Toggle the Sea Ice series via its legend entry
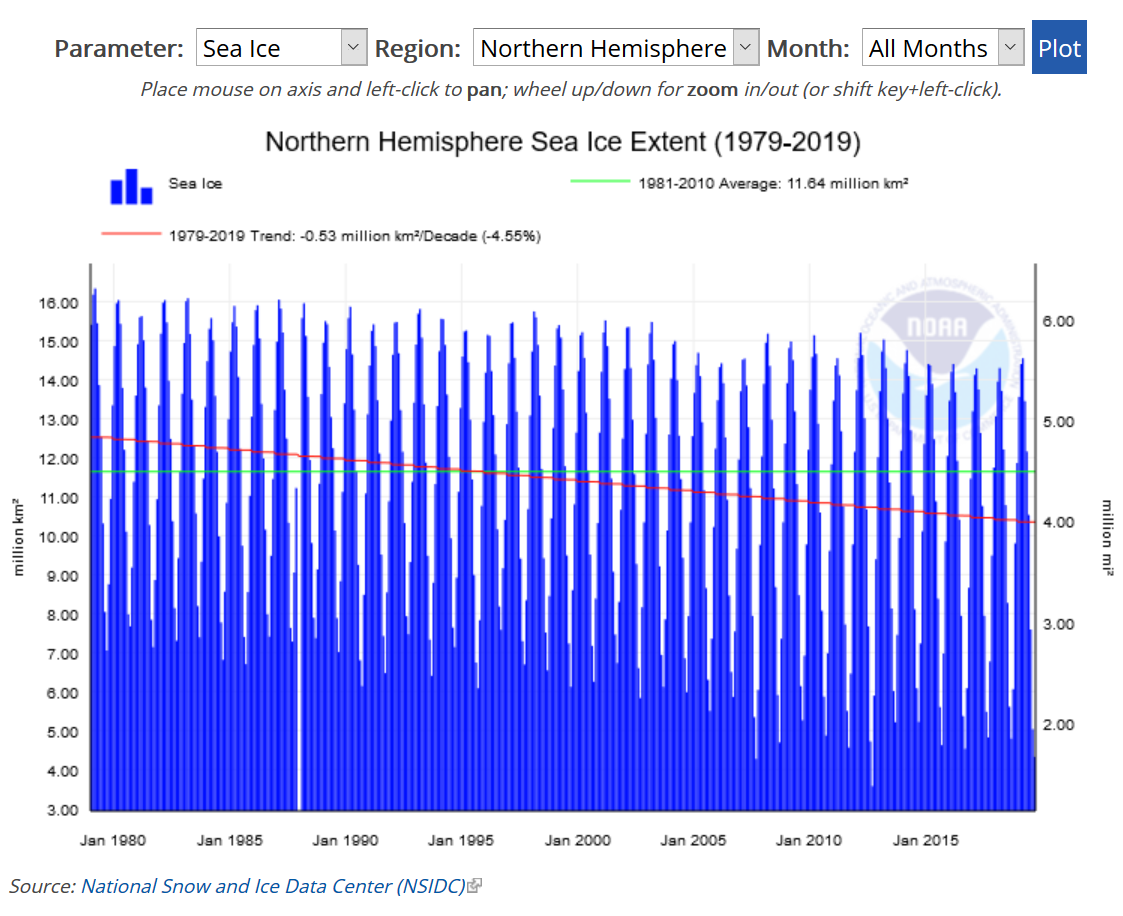 coord(196,186)
